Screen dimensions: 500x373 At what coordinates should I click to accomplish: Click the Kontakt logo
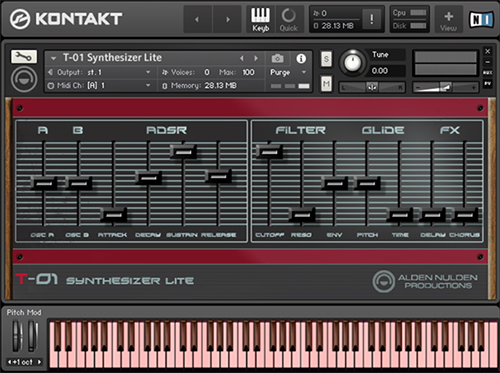(66, 18)
